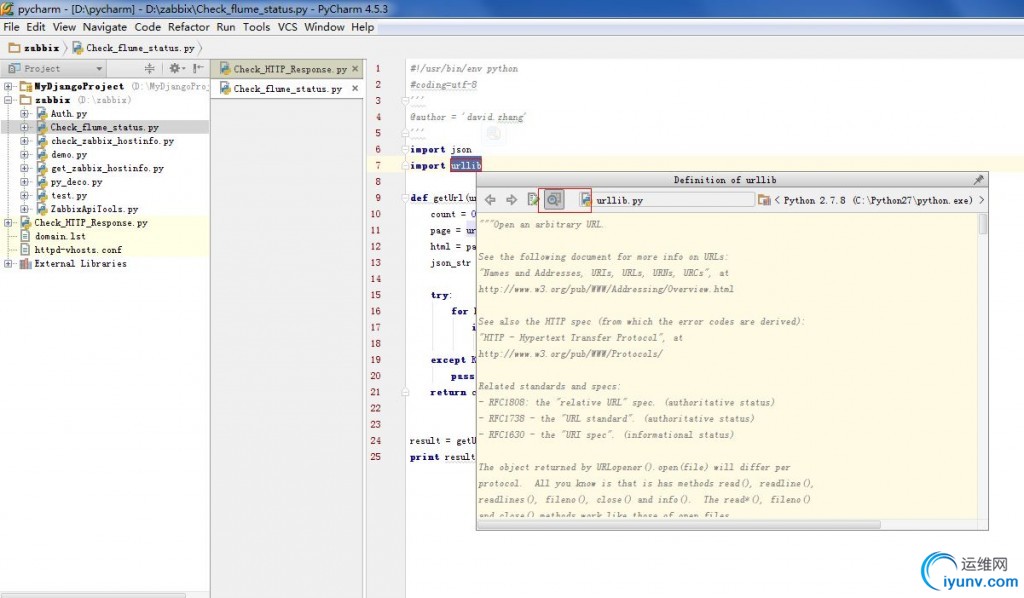Expand the MyDjangoProject tree node
The width and height of the screenshot is (1024, 598).
8,86
